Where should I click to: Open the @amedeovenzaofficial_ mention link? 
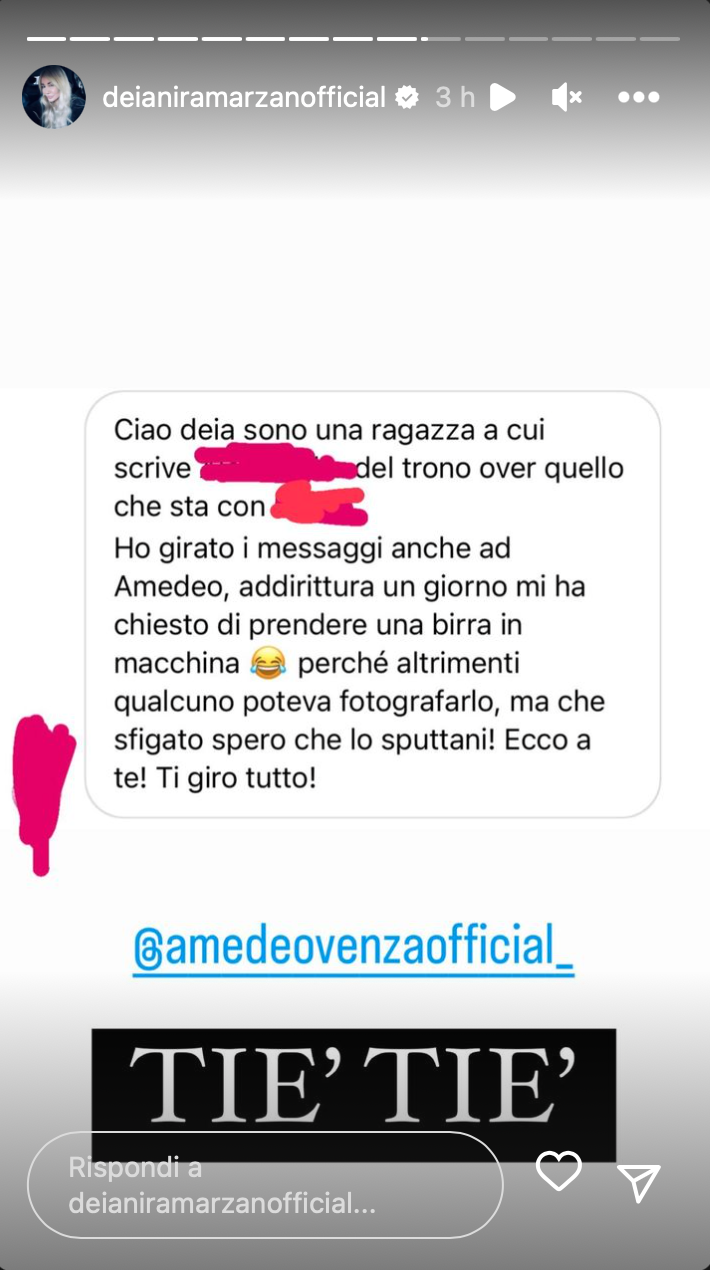point(354,947)
